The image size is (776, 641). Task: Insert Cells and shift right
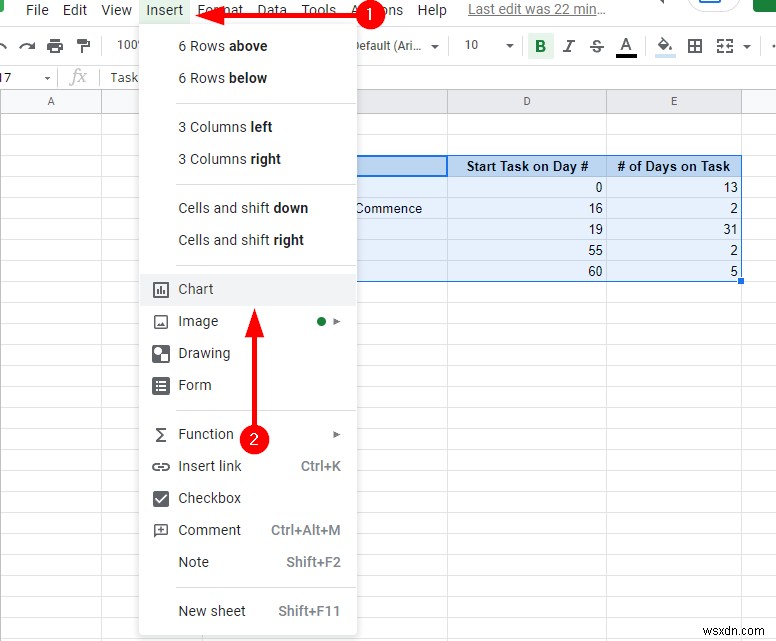point(247,240)
